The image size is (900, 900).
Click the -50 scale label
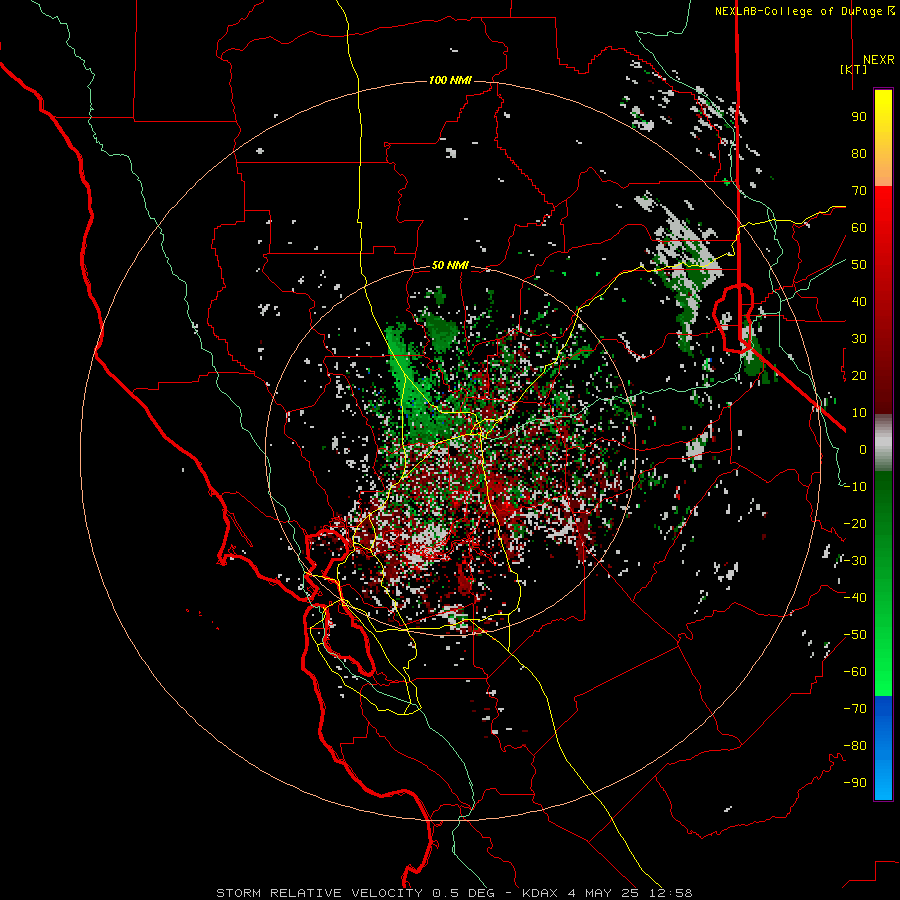coord(855,635)
